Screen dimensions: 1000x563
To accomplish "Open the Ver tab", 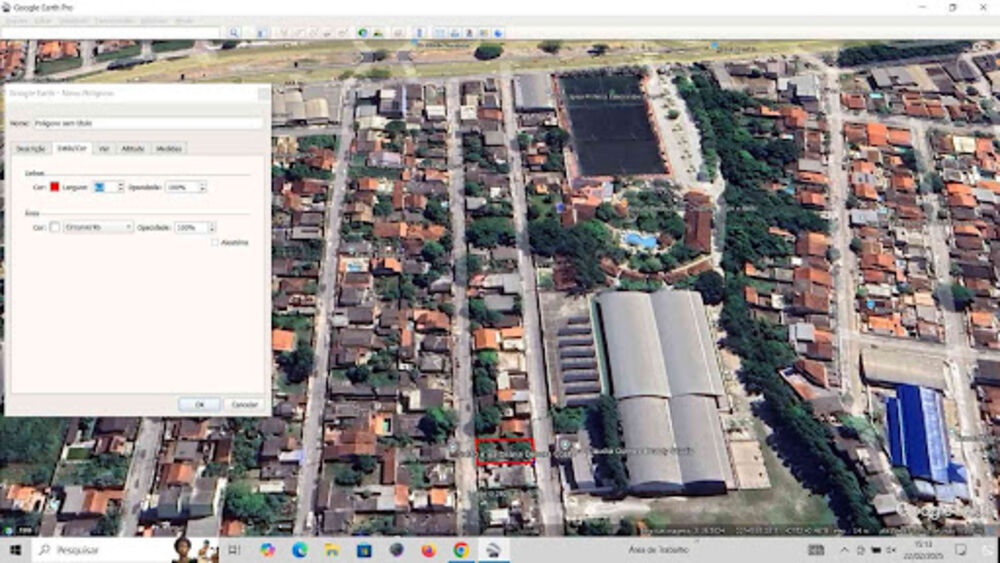I will point(104,149).
